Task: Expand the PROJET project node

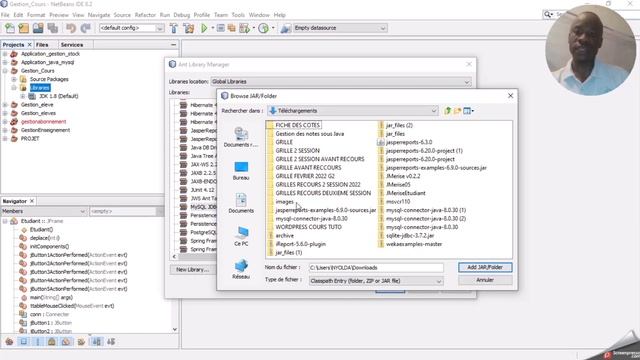Action: [5, 139]
